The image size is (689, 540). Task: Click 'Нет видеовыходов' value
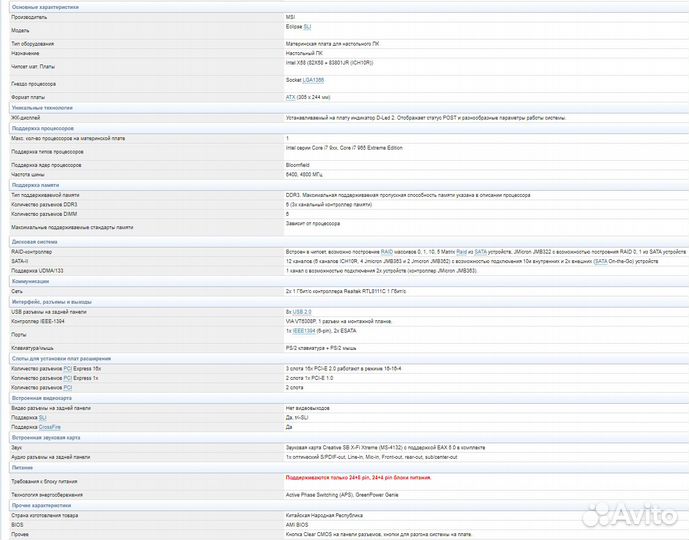tap(308, 408)
